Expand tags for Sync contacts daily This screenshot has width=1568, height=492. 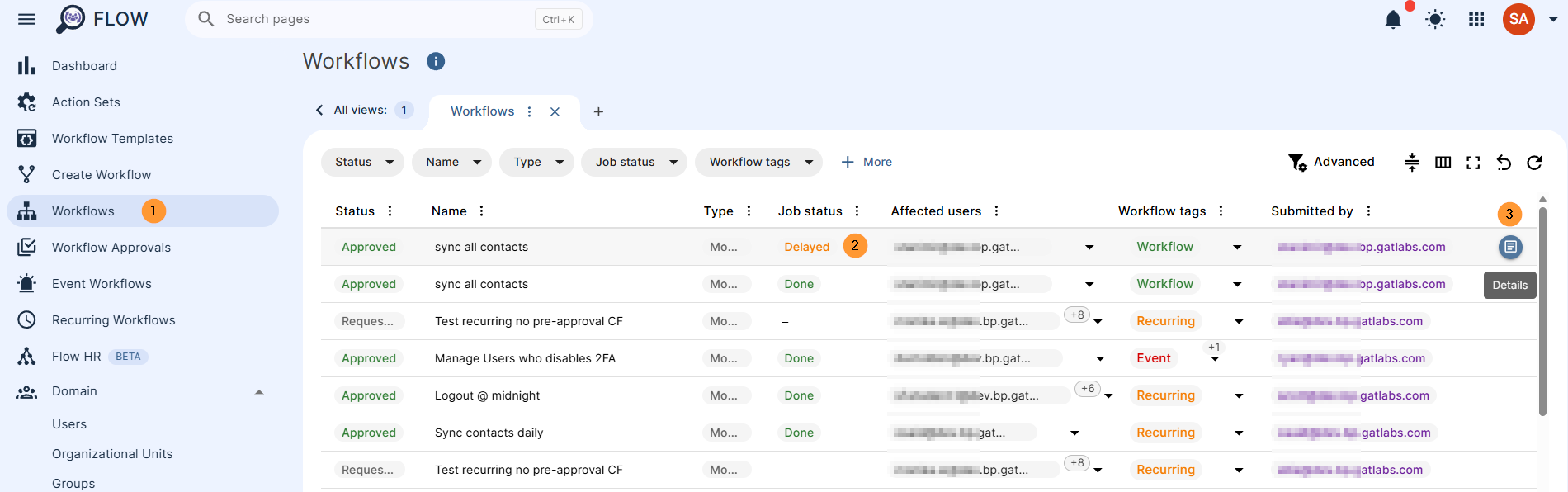(1239, 433)
